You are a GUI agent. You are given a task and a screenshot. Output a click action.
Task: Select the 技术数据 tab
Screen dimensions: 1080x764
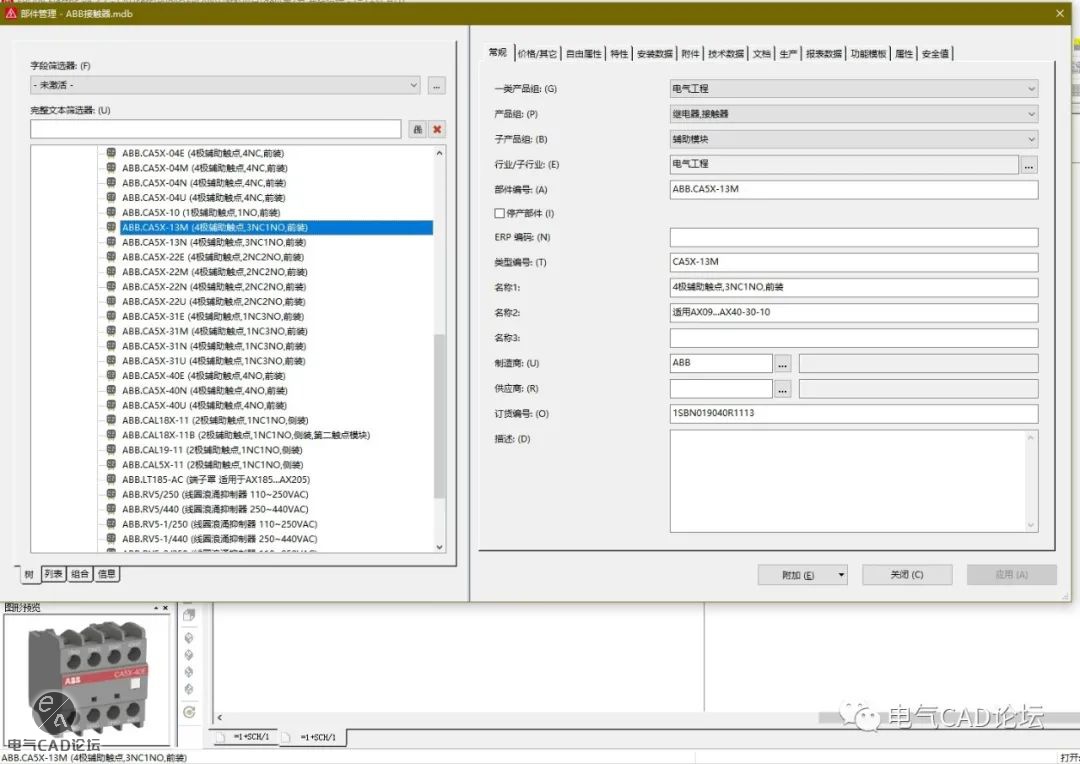pyautogui.click(x=726, y=54)
